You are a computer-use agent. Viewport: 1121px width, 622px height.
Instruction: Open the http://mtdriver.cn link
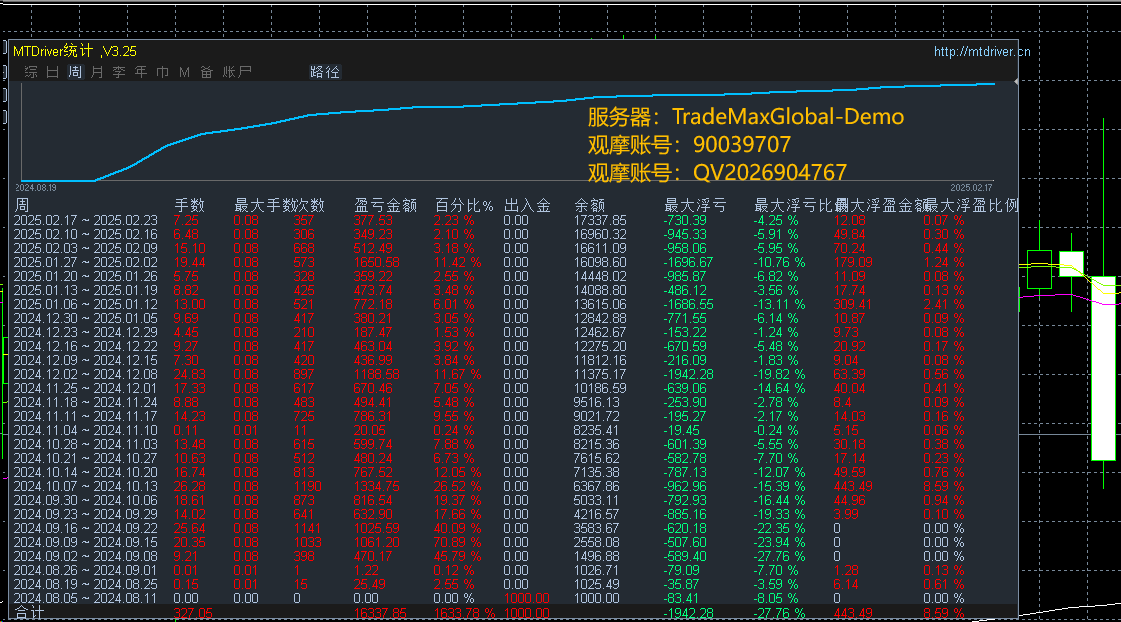982,51
